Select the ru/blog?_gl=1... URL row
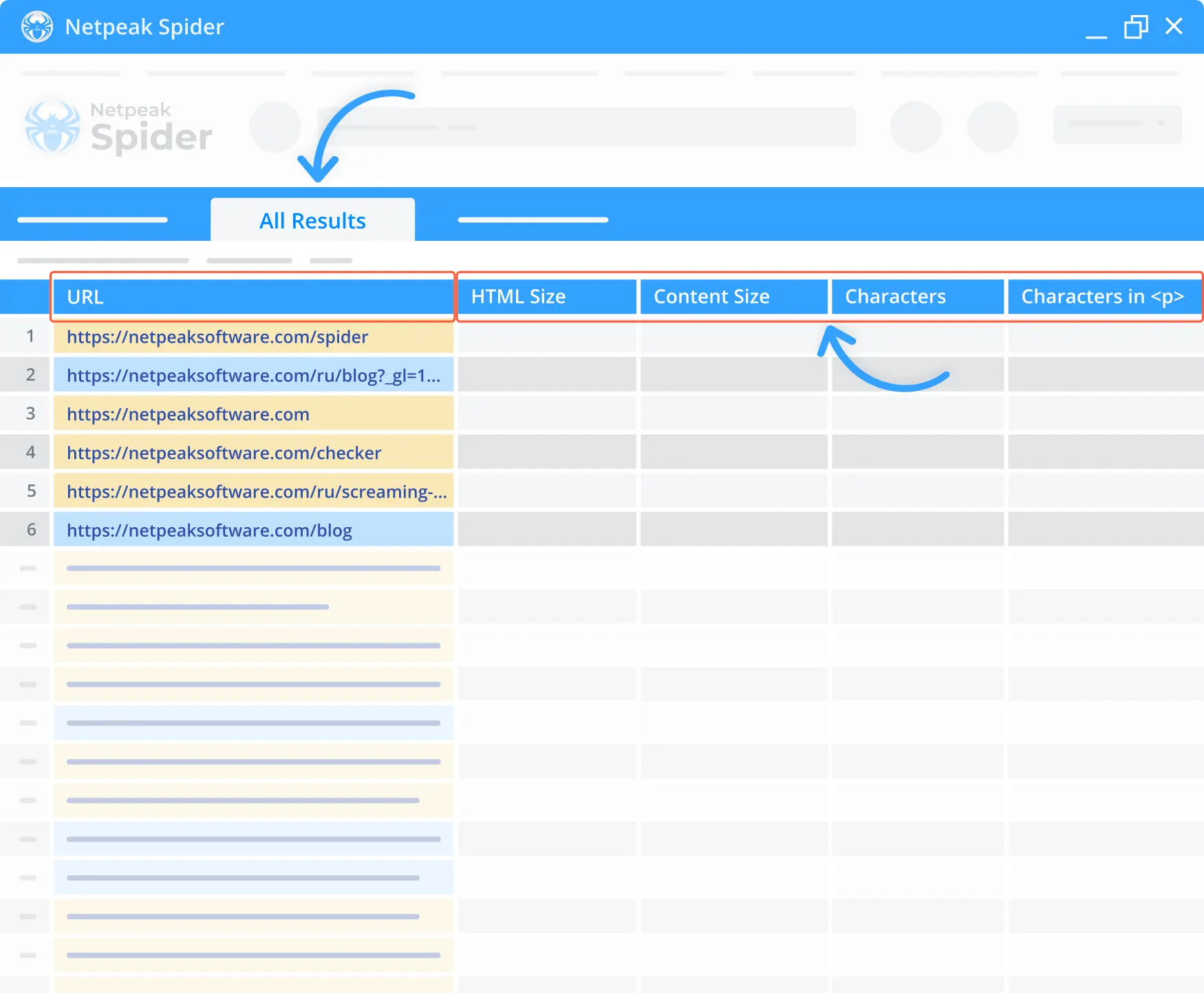The width and height of the screenshot is (1204, 993). (253, 375)
